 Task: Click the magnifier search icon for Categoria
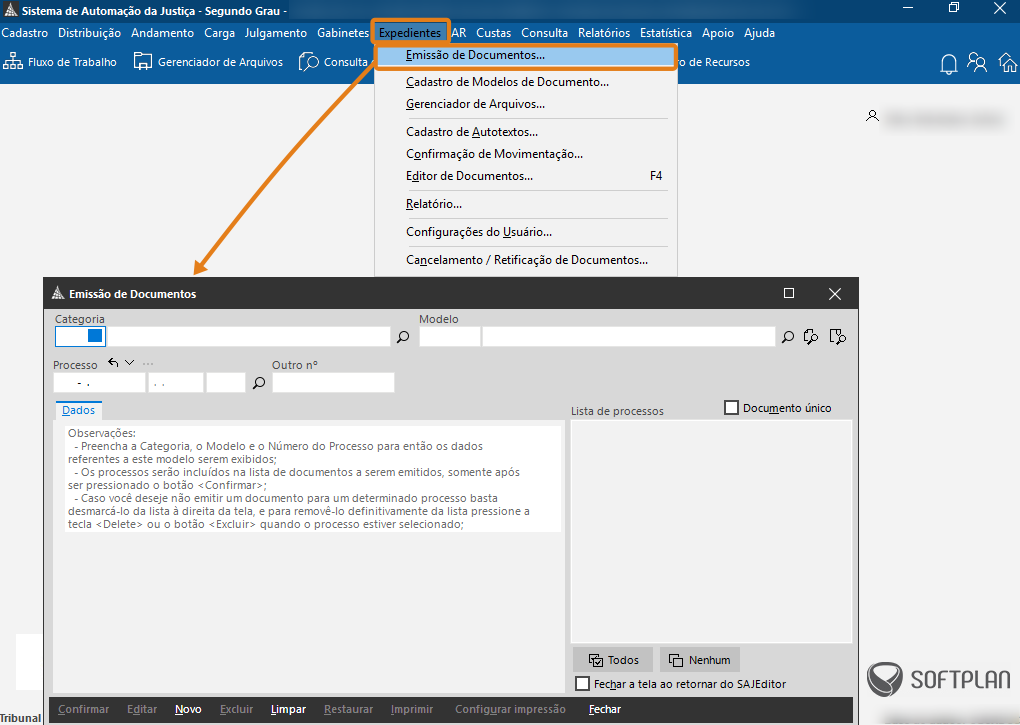403,337
